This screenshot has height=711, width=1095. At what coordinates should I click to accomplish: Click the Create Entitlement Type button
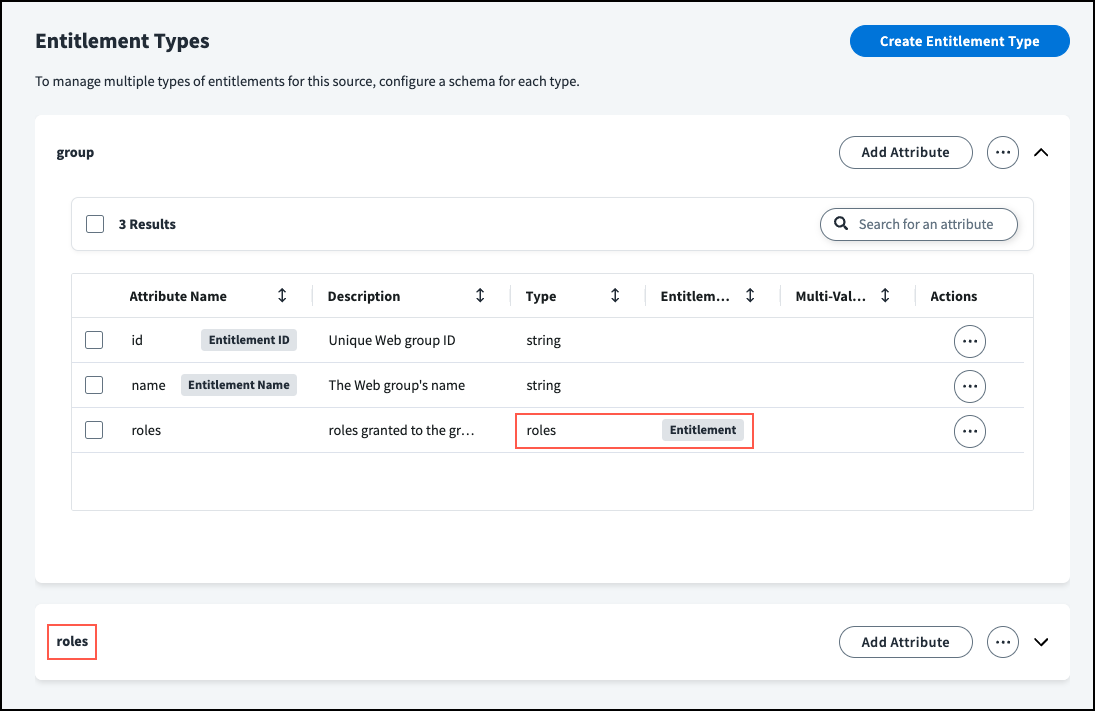pyautogui.click(x=959, y=41)
